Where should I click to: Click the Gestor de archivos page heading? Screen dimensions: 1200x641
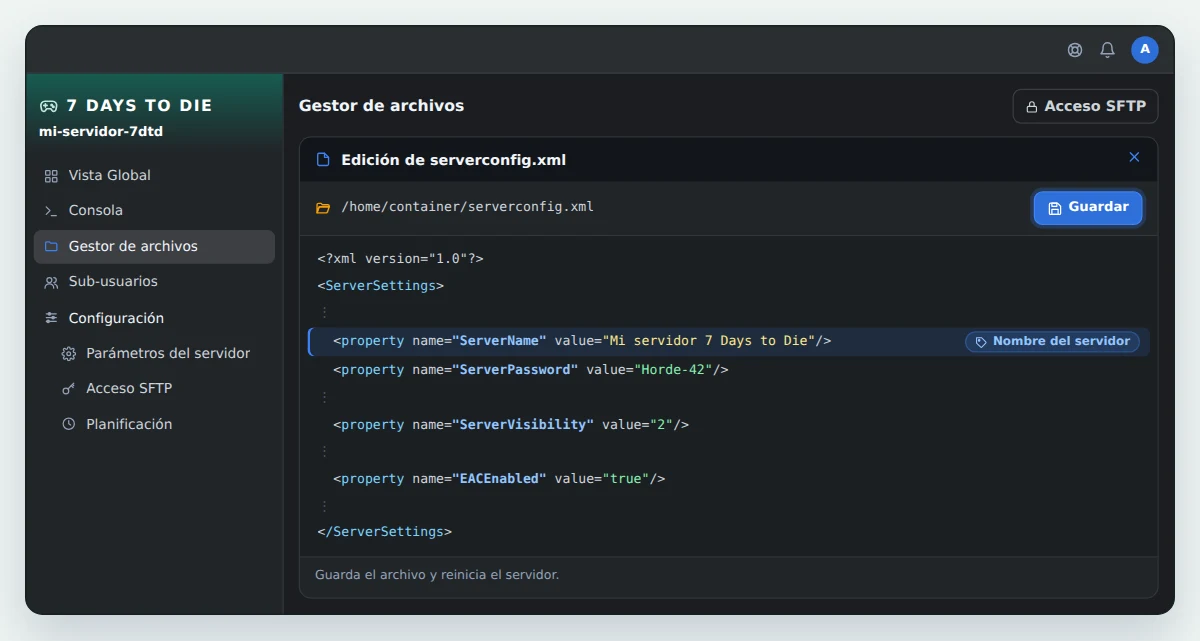coord(381,106)
